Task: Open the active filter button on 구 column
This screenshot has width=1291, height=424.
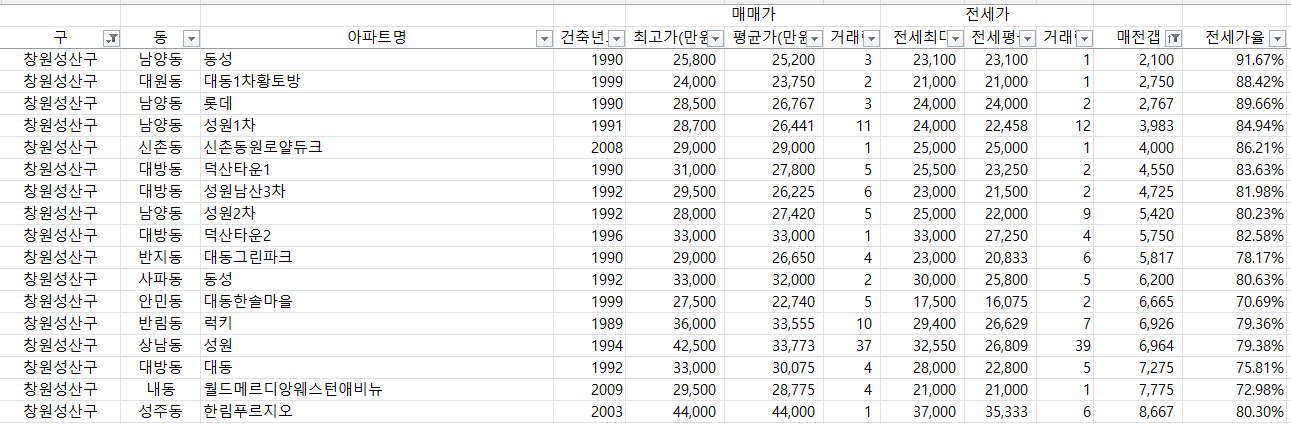Action: pos(112,38)
